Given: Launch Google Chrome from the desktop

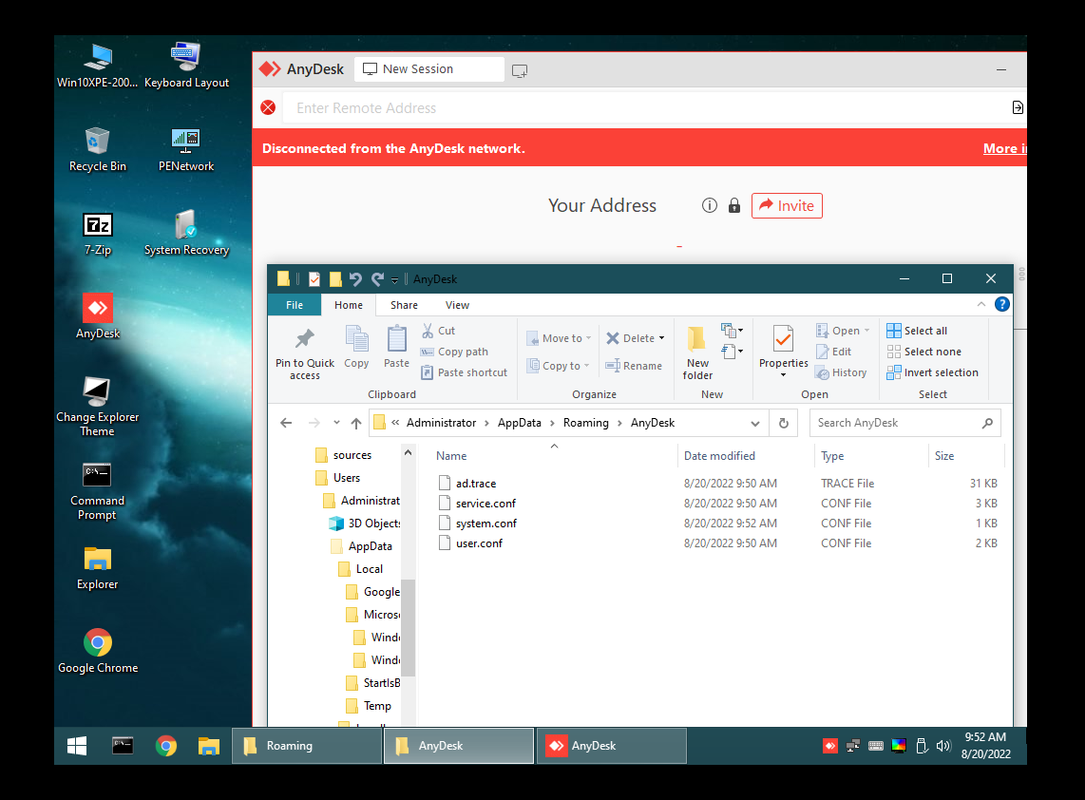Looking at the screenshot, I should tap(98, 651).
